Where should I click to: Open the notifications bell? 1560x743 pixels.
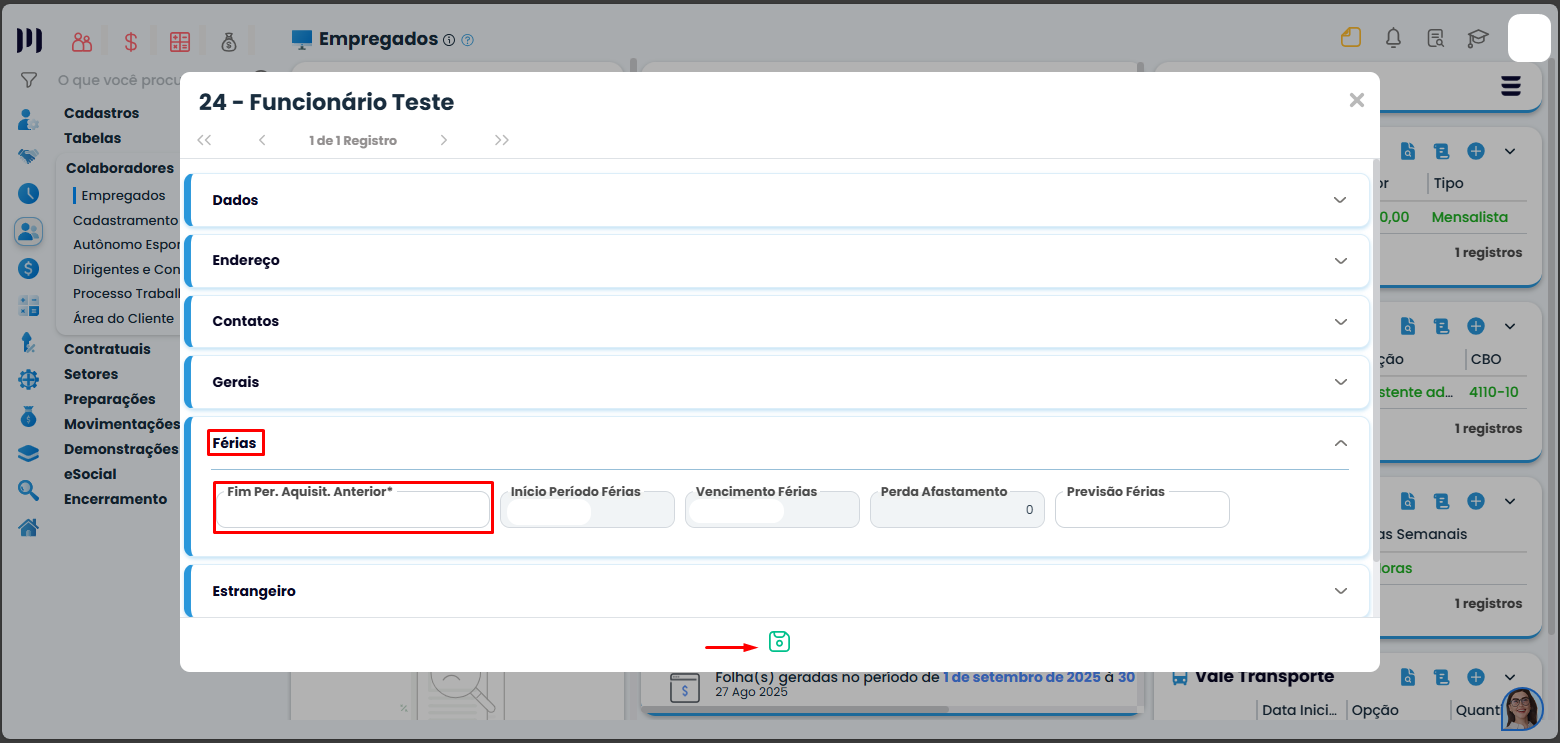1393,38
